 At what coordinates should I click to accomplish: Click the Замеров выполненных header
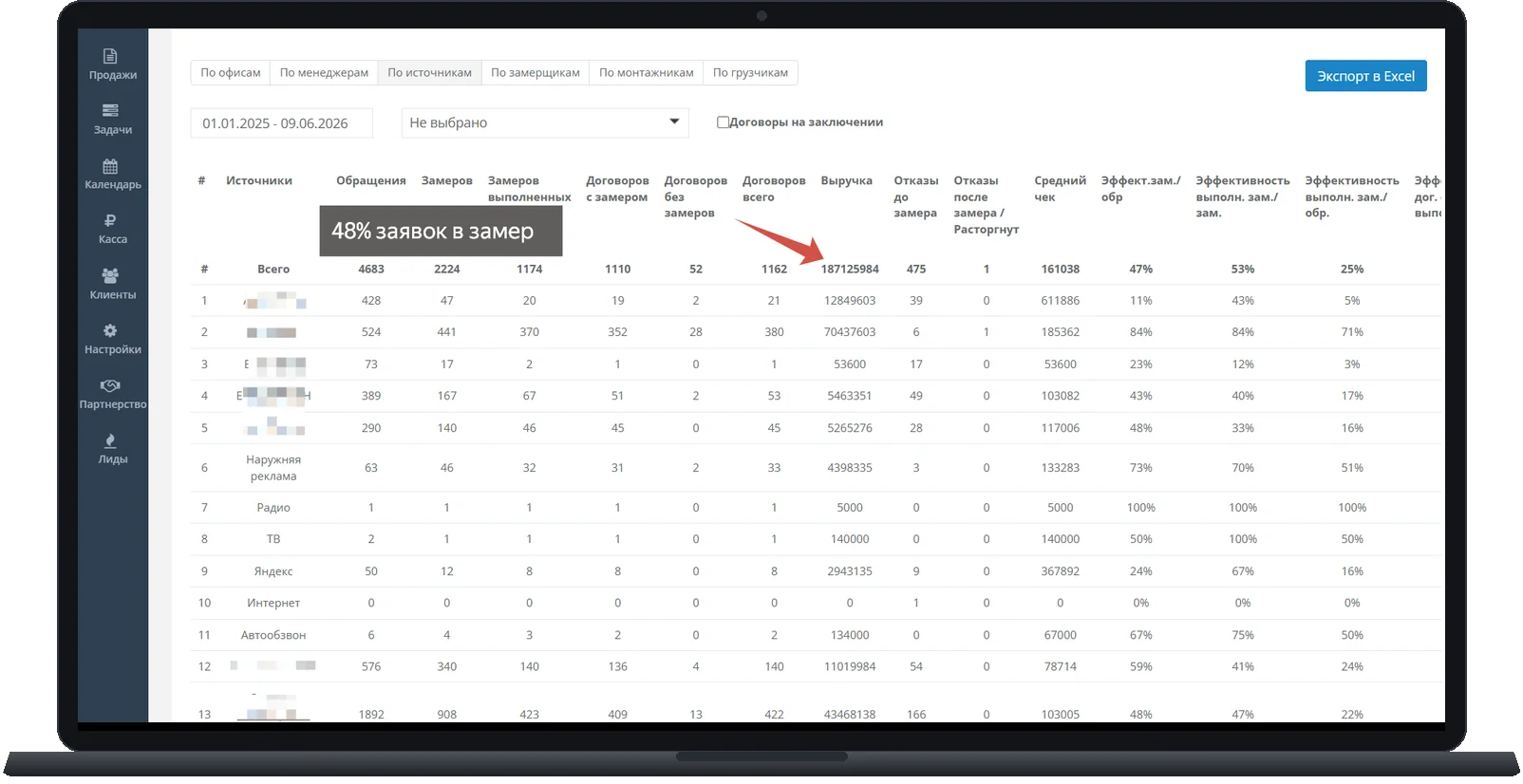click(x=530, y=189)
